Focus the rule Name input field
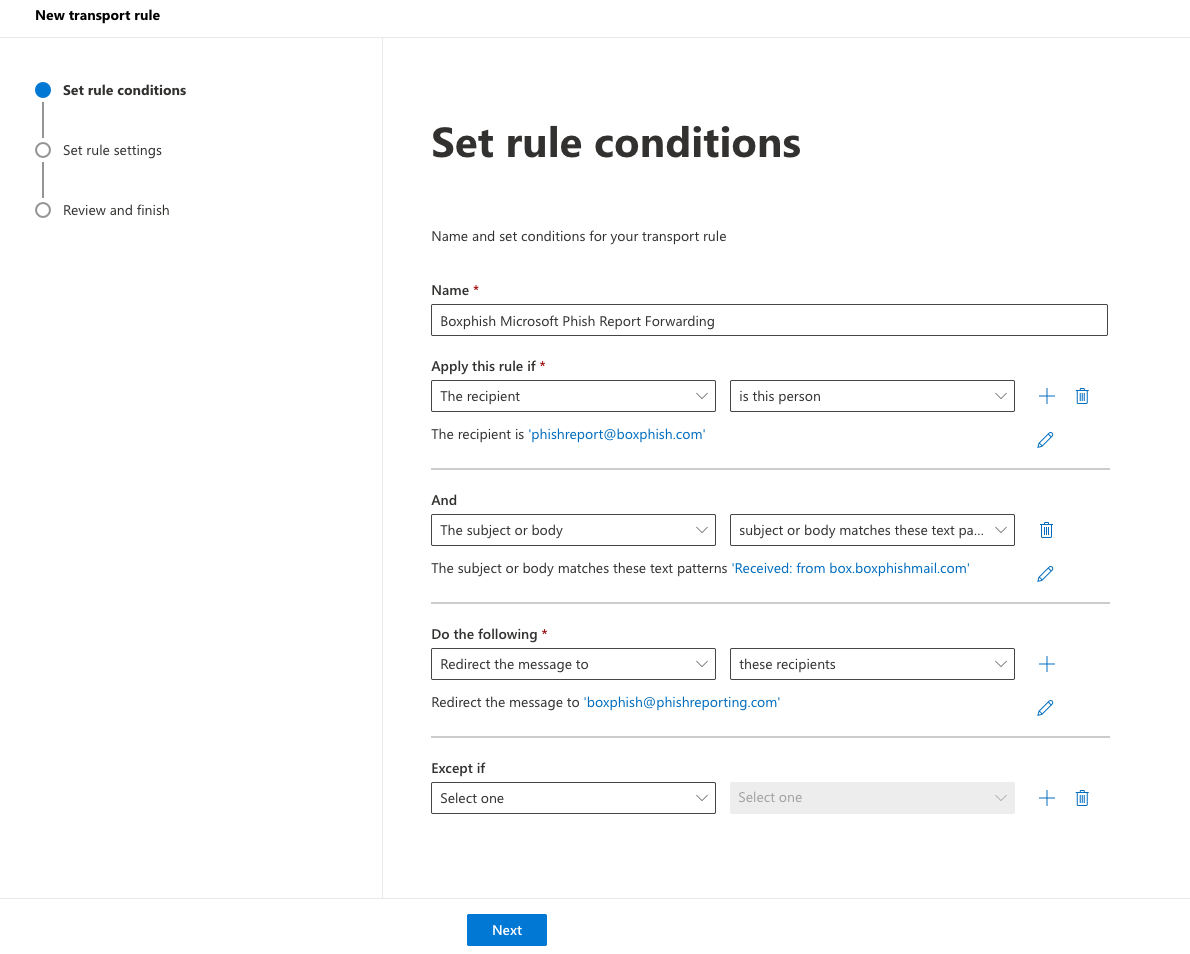 (769, 320)
